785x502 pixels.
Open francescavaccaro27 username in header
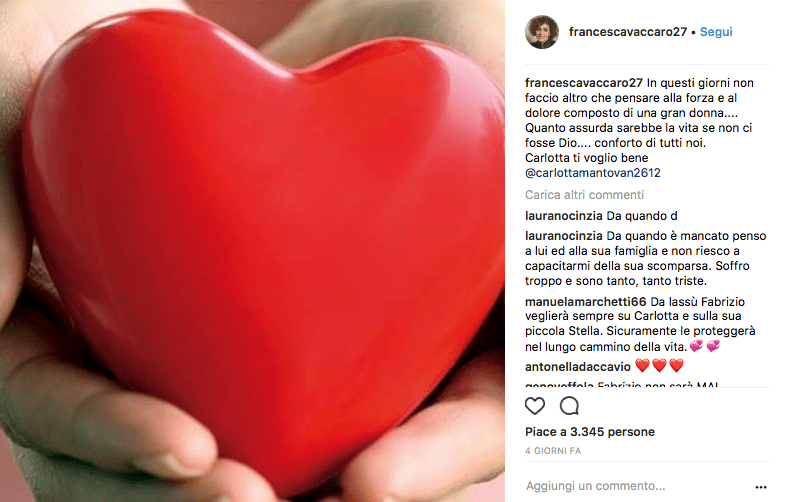(628, 32)
